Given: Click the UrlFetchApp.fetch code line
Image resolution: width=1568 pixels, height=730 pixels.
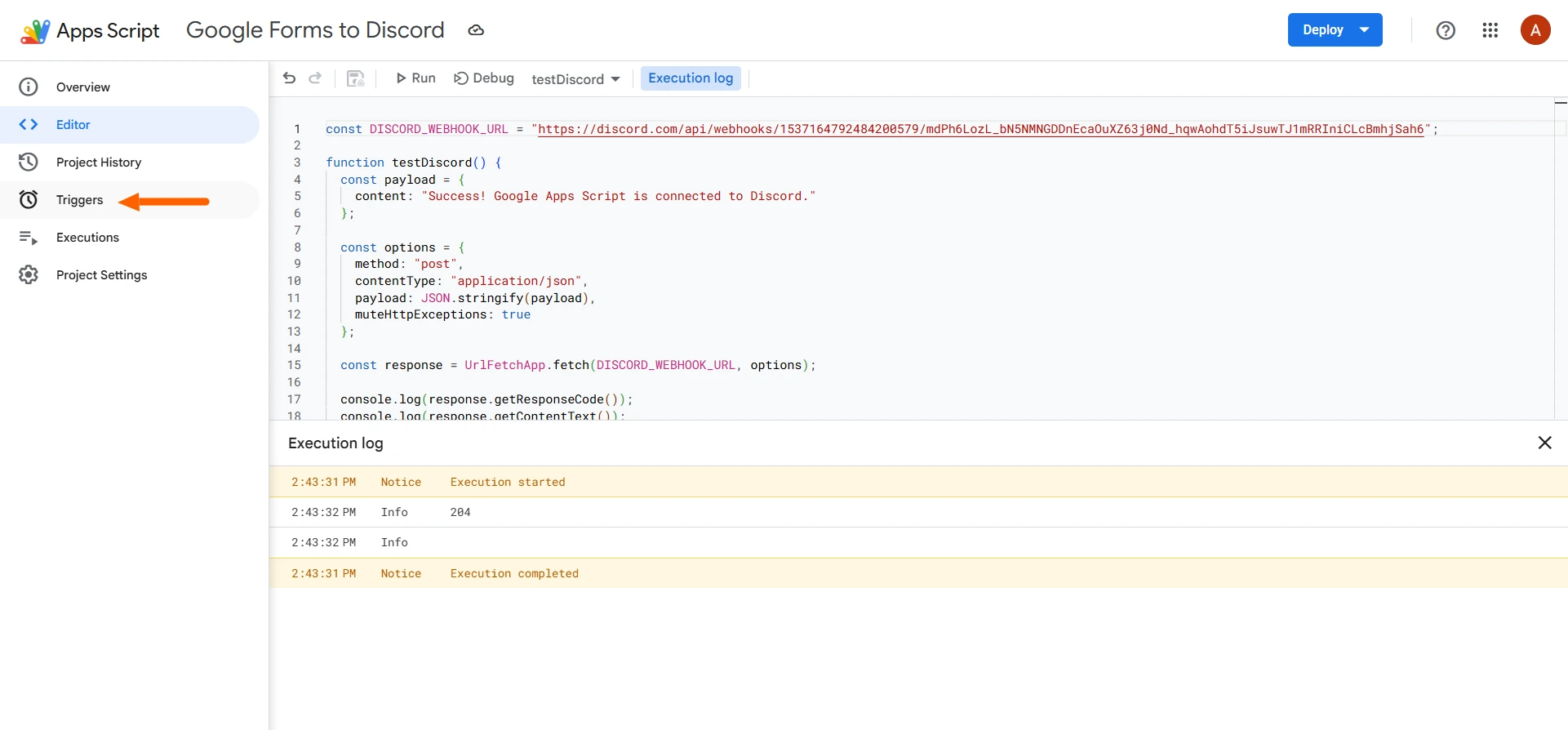Looking at the screenshot, I should pos(578,365).
